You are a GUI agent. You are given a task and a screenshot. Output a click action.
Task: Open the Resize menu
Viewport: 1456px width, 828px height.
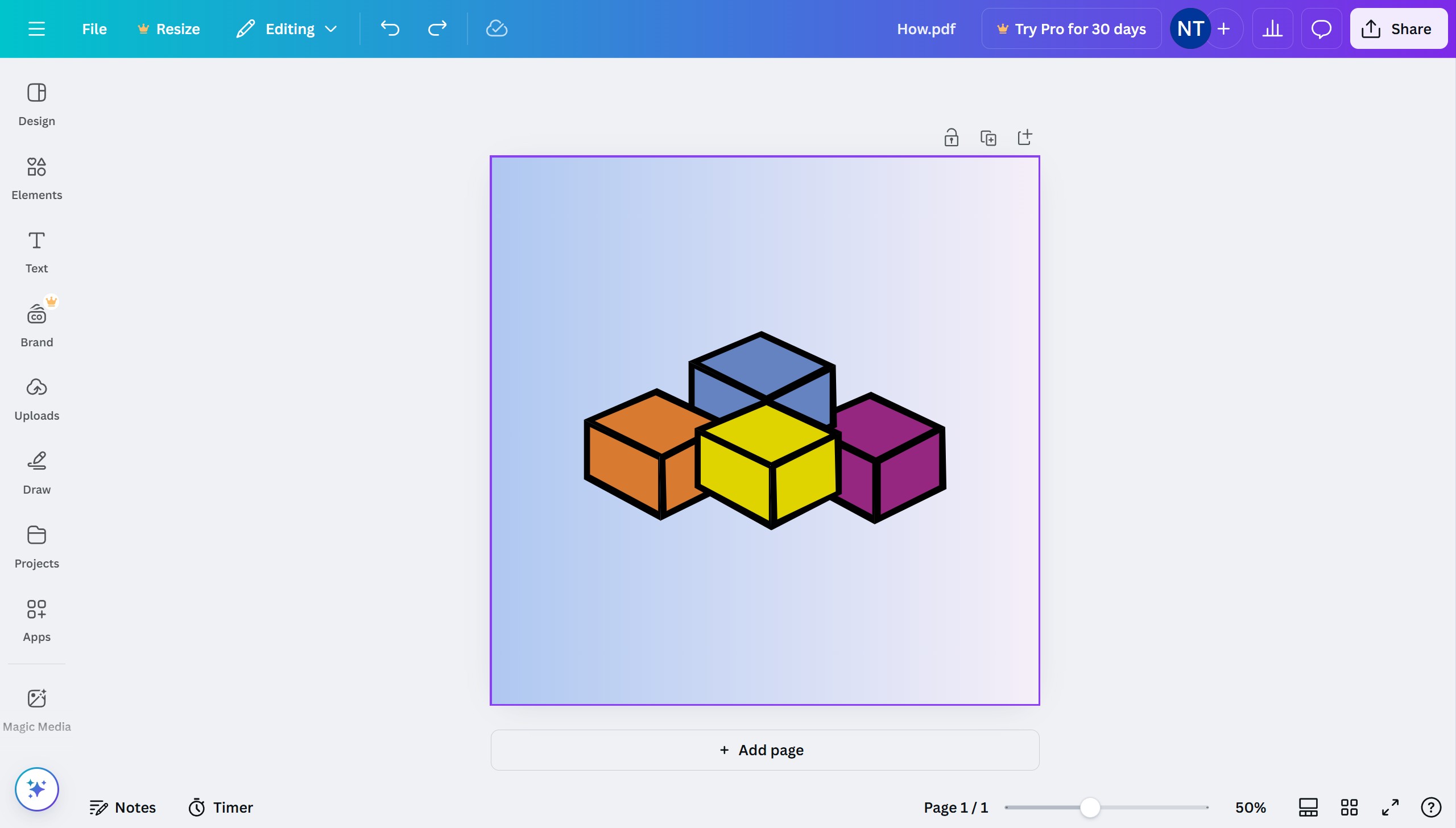169,28
